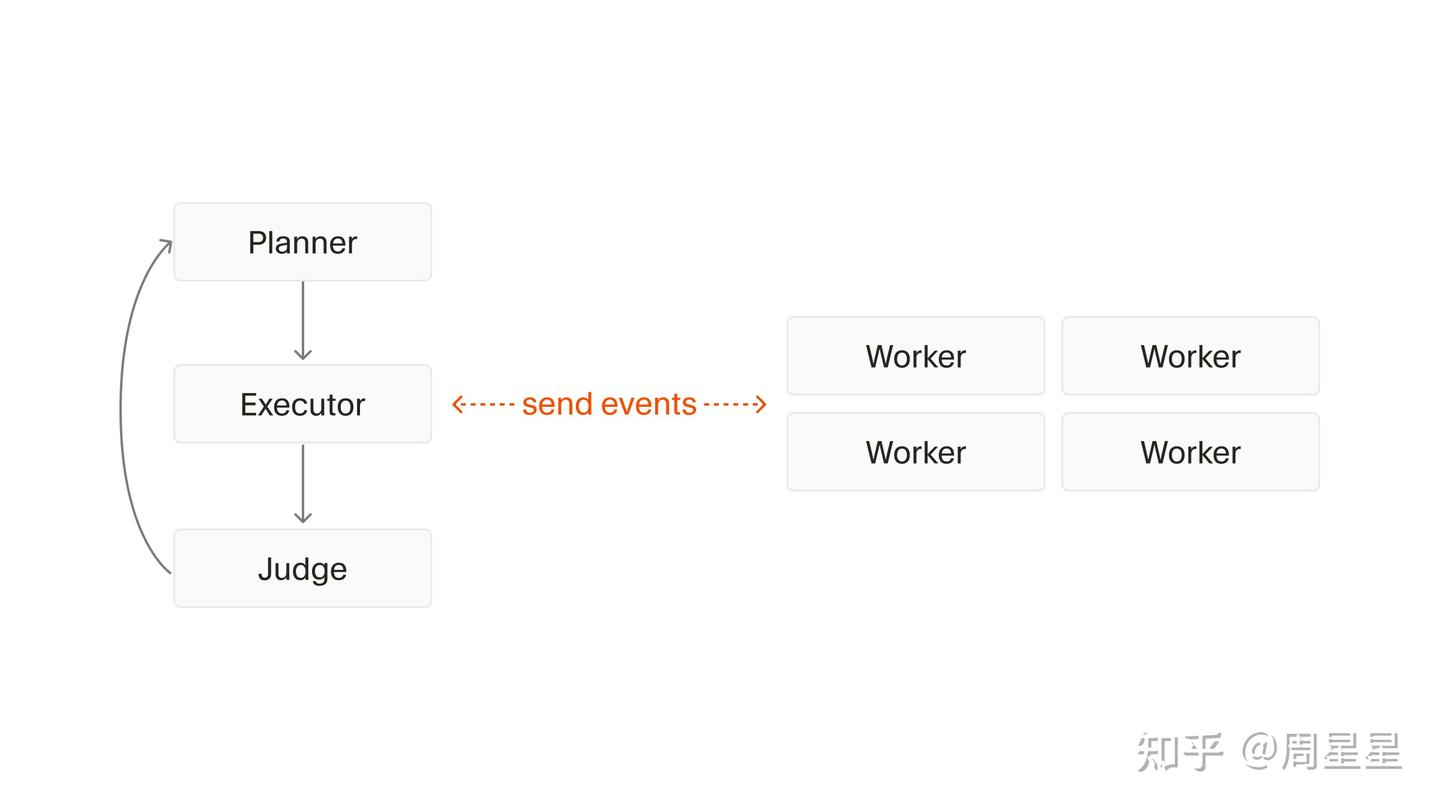Click the @周星星 watermark username
Viewport: 1440px width, 810px height.
tap(1322, 752)
